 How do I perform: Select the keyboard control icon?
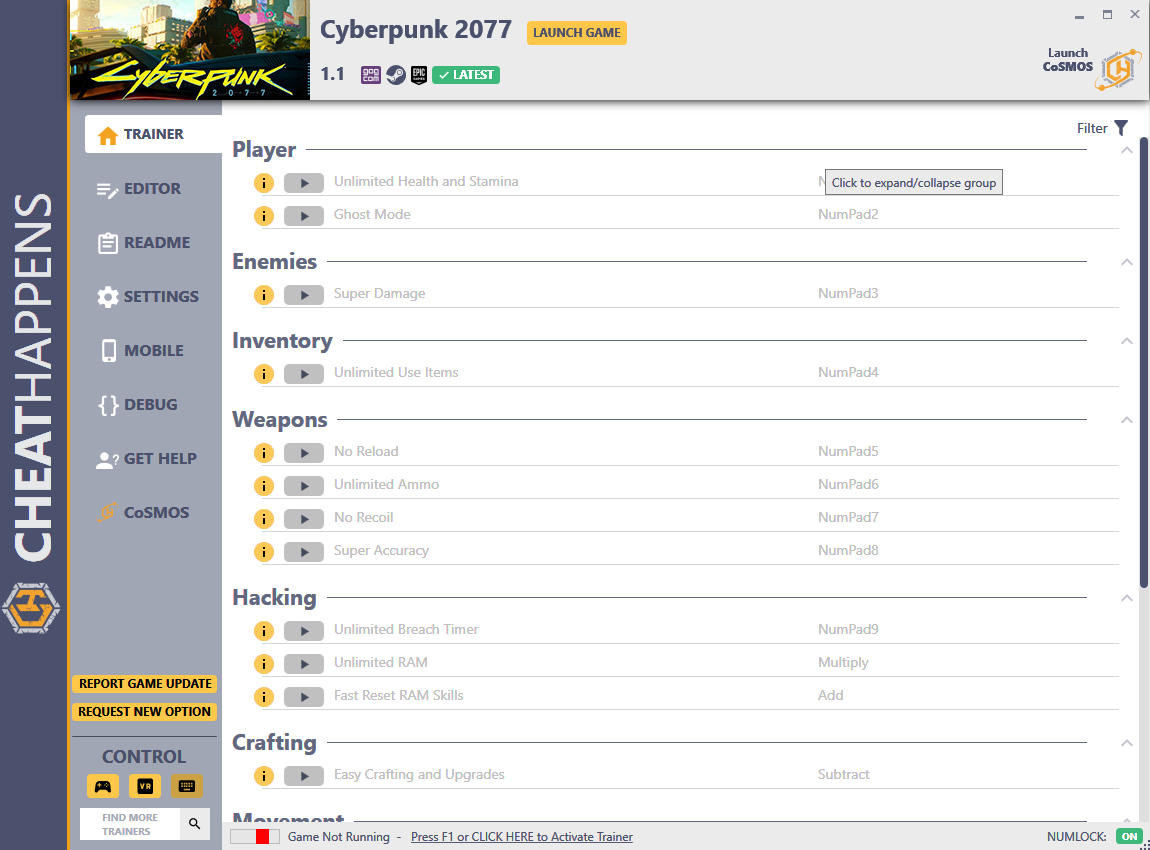(187, 786)
